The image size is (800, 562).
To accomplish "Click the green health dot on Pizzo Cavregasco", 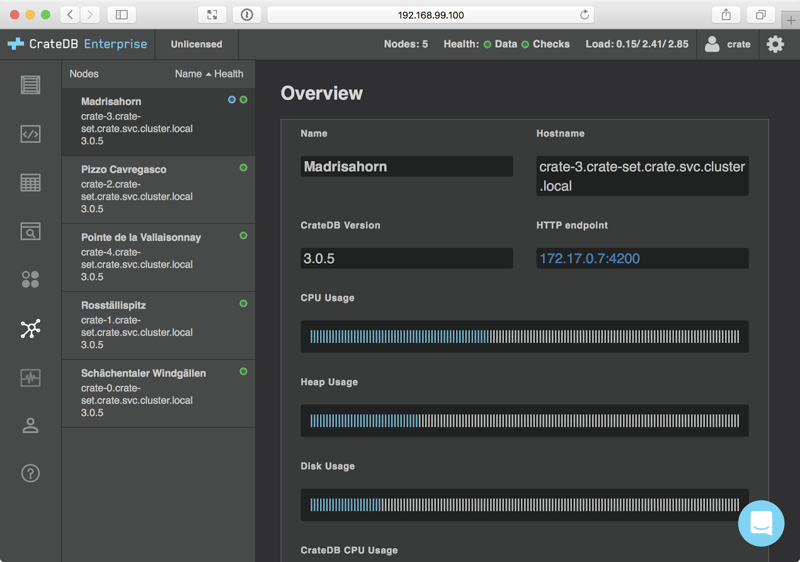I will pos(243,168).
